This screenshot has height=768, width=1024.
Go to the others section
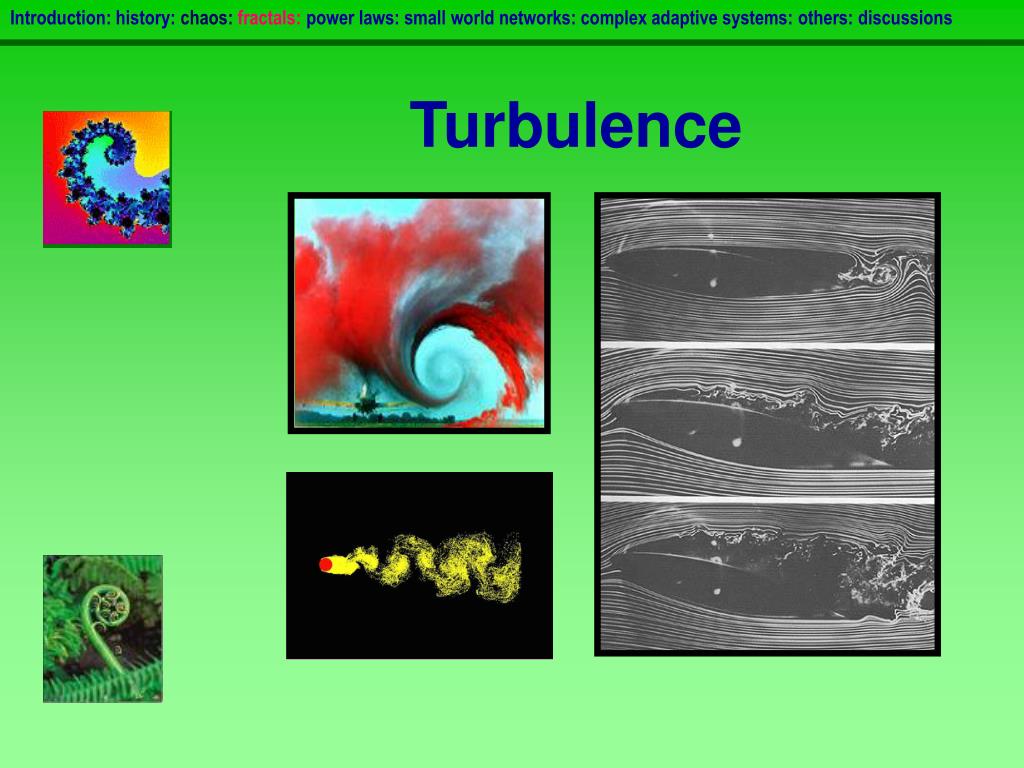825,18
